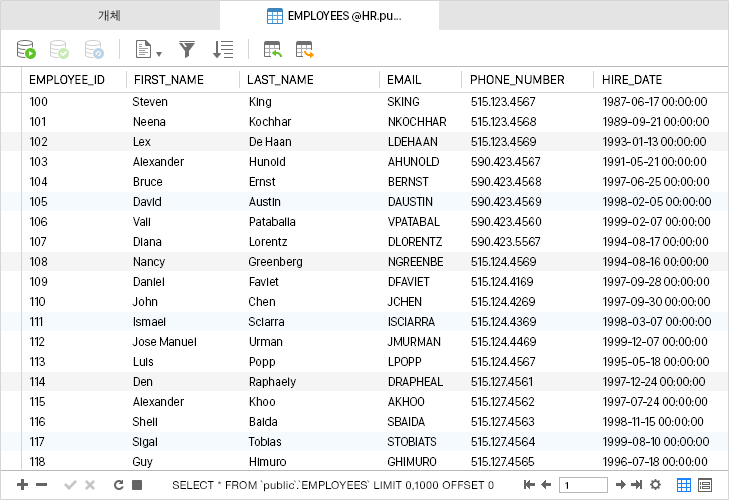Screen dimensions: 729x500
Task: Switch to grid view
Action: coord(685,485)
